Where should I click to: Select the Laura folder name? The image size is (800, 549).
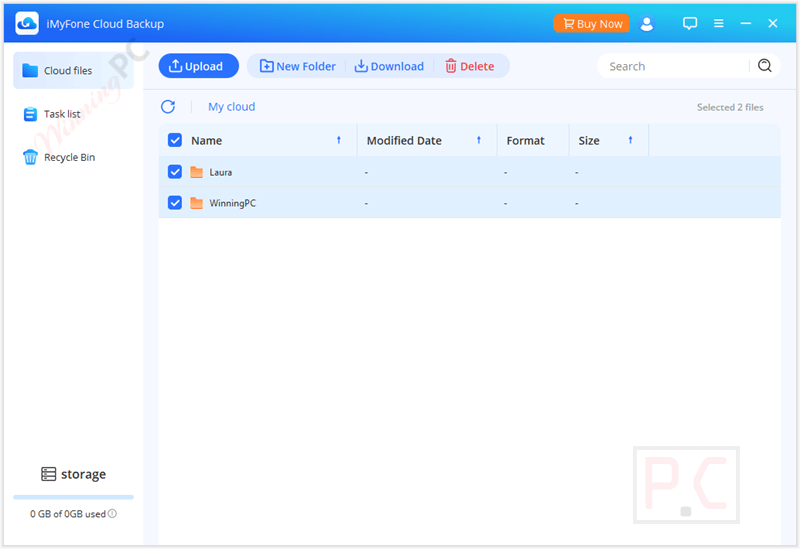(220, 172)
